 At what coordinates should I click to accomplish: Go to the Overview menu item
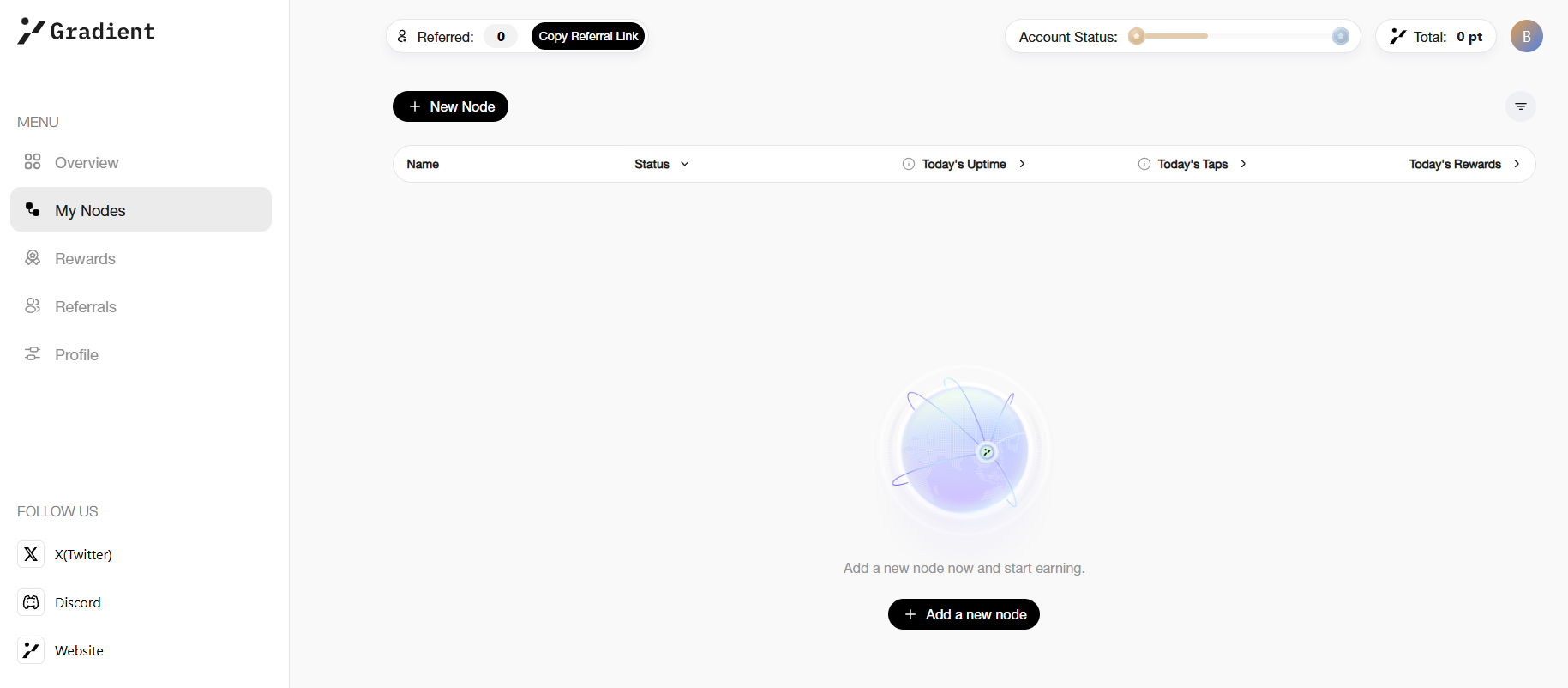(x=86, y=162)
